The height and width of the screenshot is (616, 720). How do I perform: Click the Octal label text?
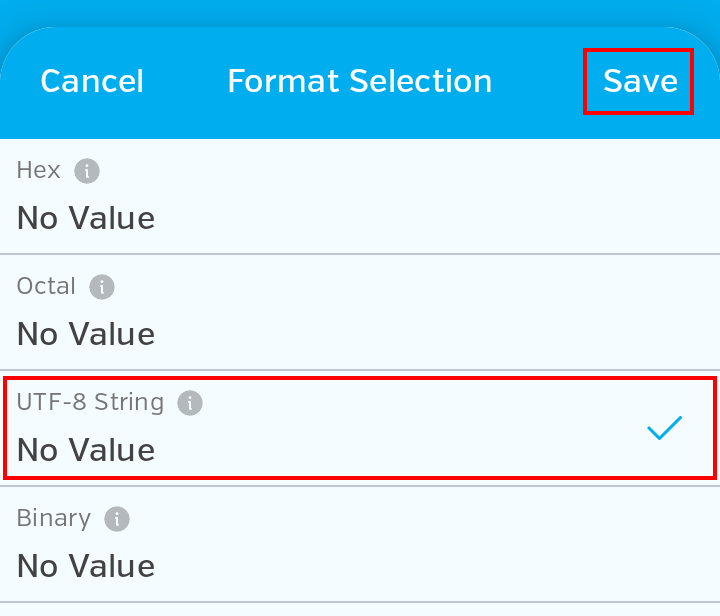point(47,286)
